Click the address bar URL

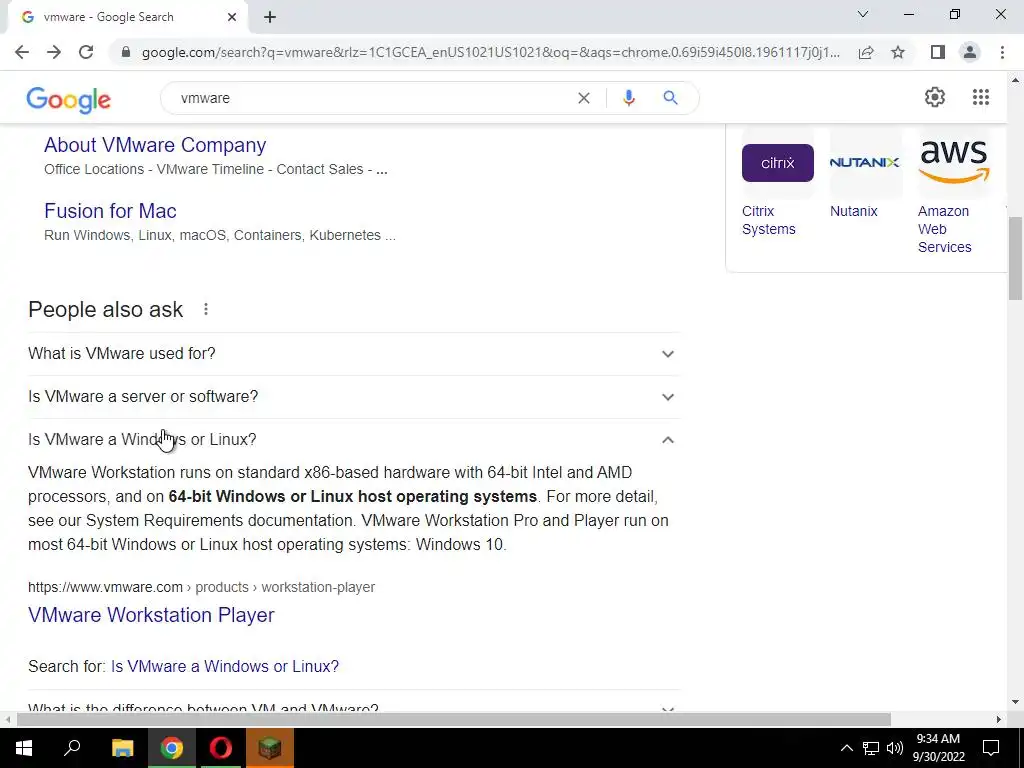tap(490, 52)
